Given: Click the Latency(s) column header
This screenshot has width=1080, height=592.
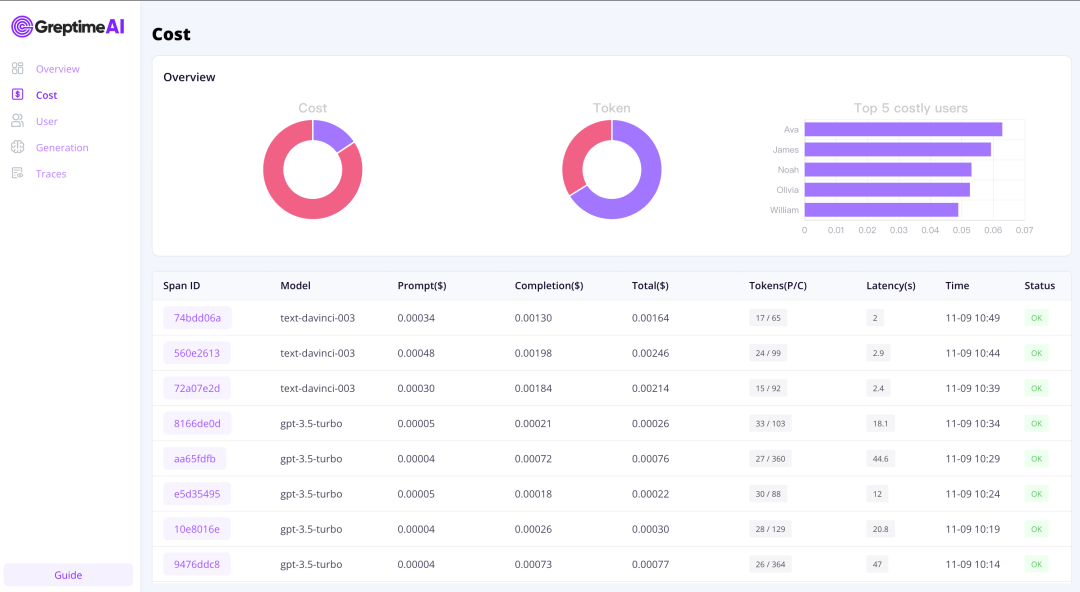Looking at the screenshot, I should (890, 286).
